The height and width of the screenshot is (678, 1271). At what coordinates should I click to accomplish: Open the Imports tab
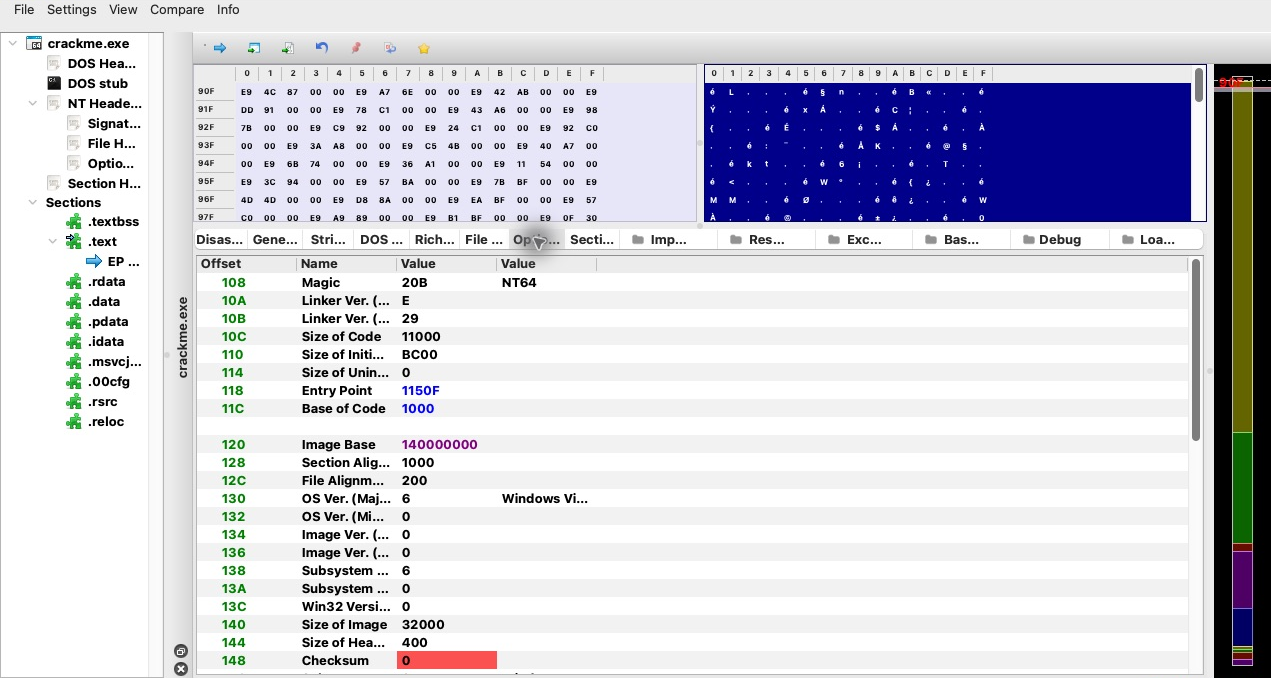click(668, 240)
